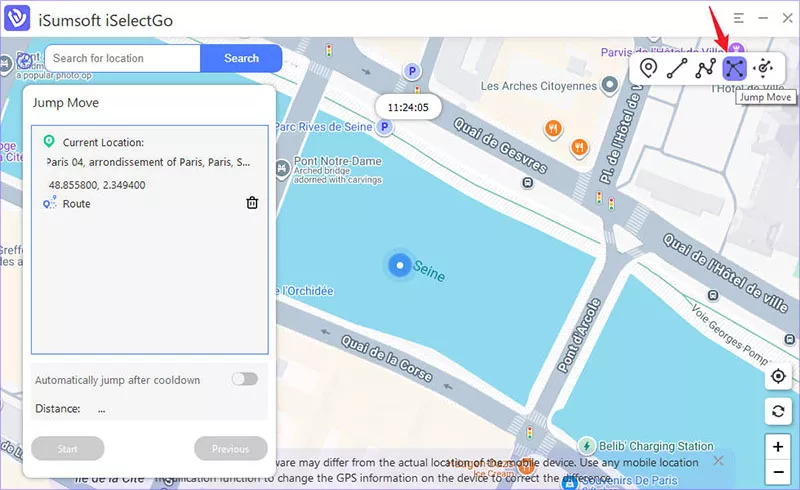Select the Teleport mode pin icon
The height and width of the screenshot is (490, 800).
click(x=649, y=68)
